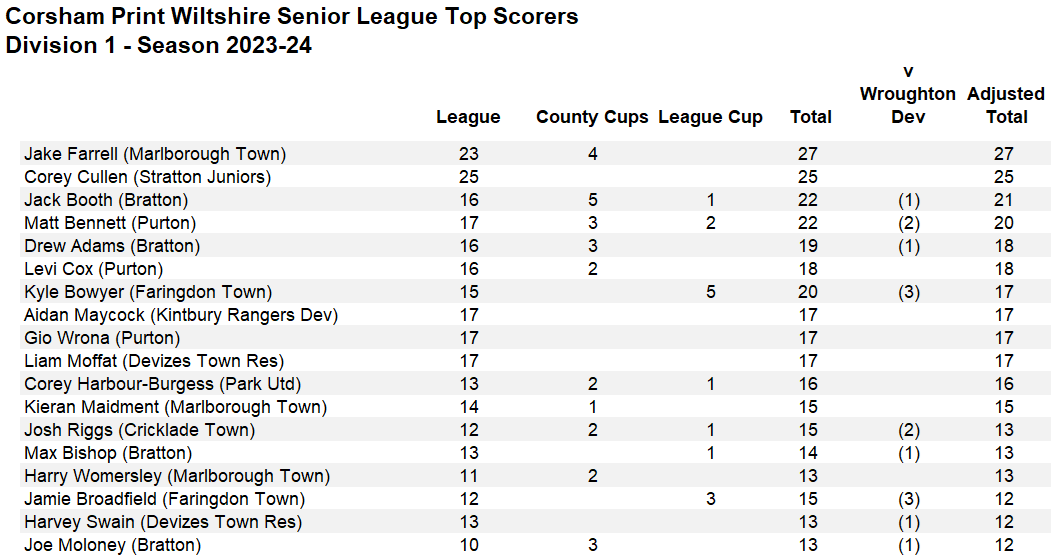The height and width of the screenshot is (556, 1051).
Task: Click Corey Cullen's Adjusted Total of 25
Action: click(x=1003, y=177)
